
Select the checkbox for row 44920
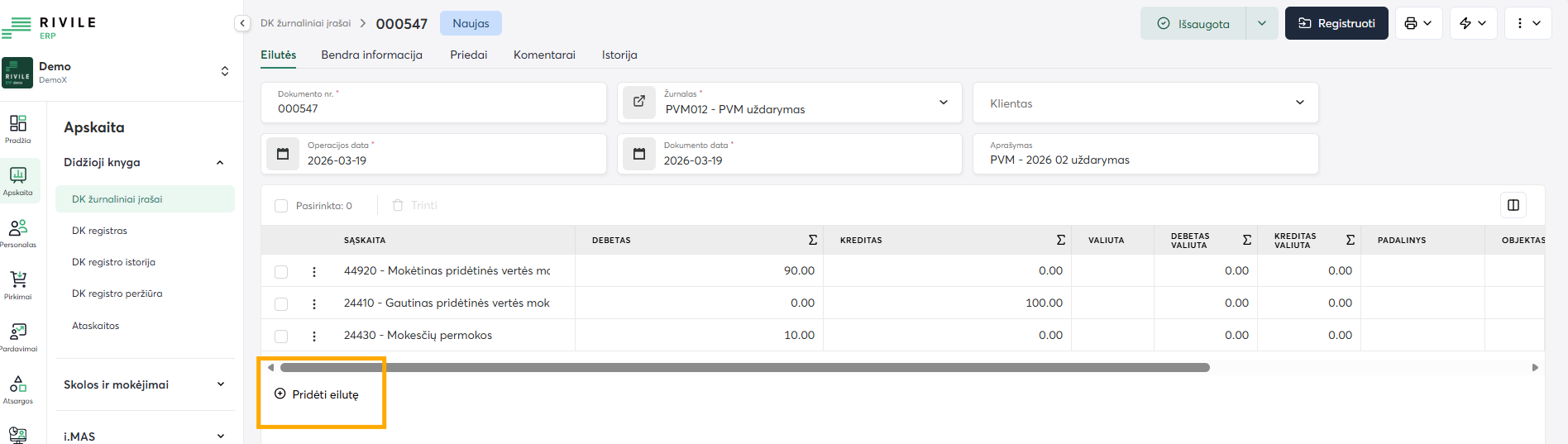(x=281, y=271)
